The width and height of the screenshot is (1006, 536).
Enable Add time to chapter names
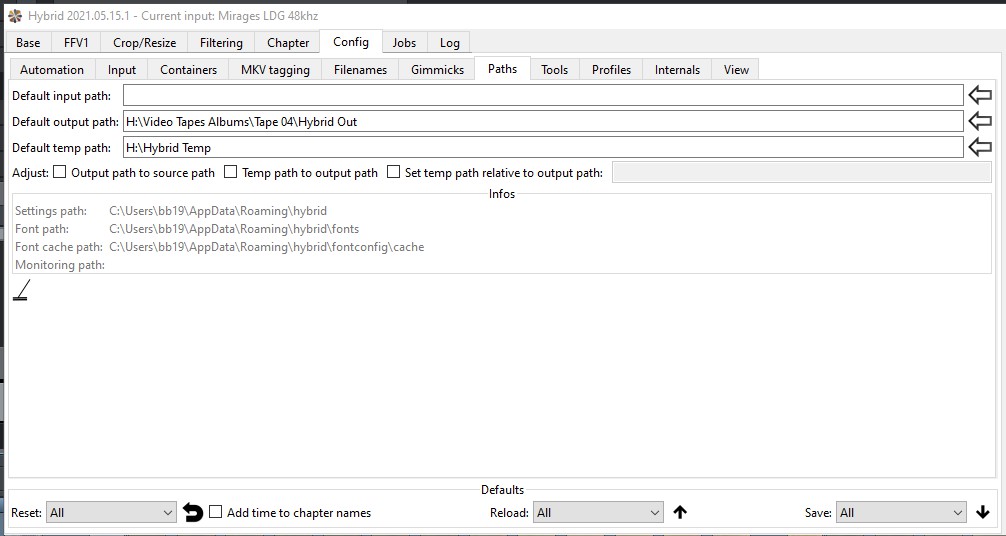tap(216, 512)
